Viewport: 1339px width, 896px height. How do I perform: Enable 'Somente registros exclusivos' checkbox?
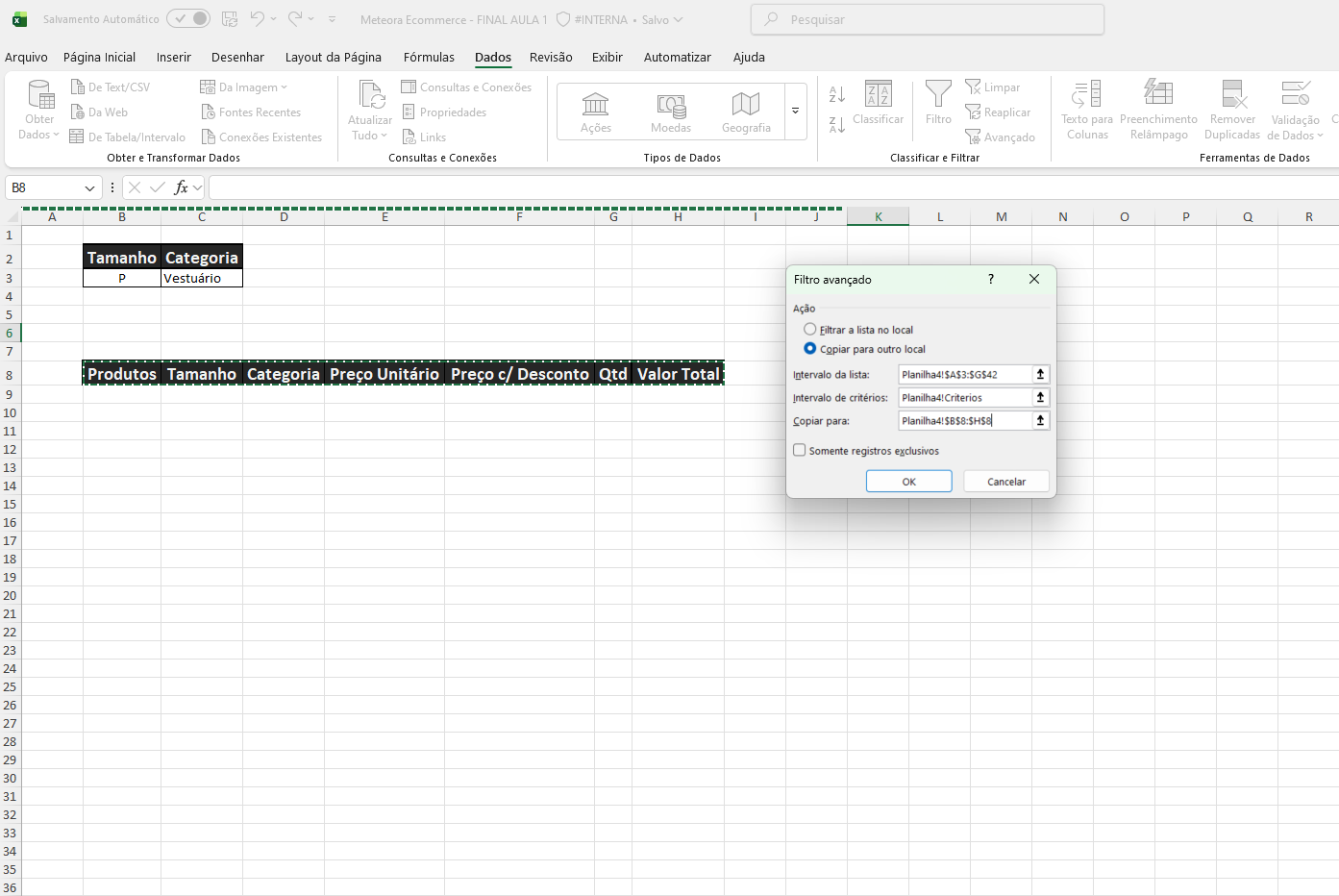[x=800, y=450]
